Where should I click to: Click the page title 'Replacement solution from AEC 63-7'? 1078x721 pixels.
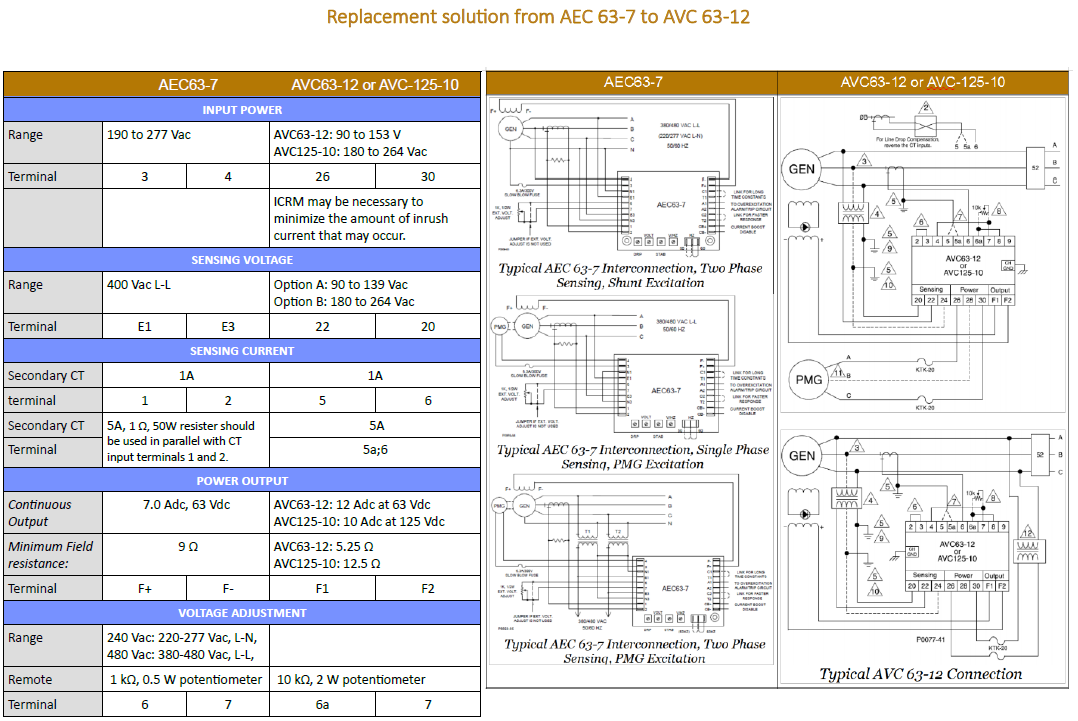tap(538, 17)
